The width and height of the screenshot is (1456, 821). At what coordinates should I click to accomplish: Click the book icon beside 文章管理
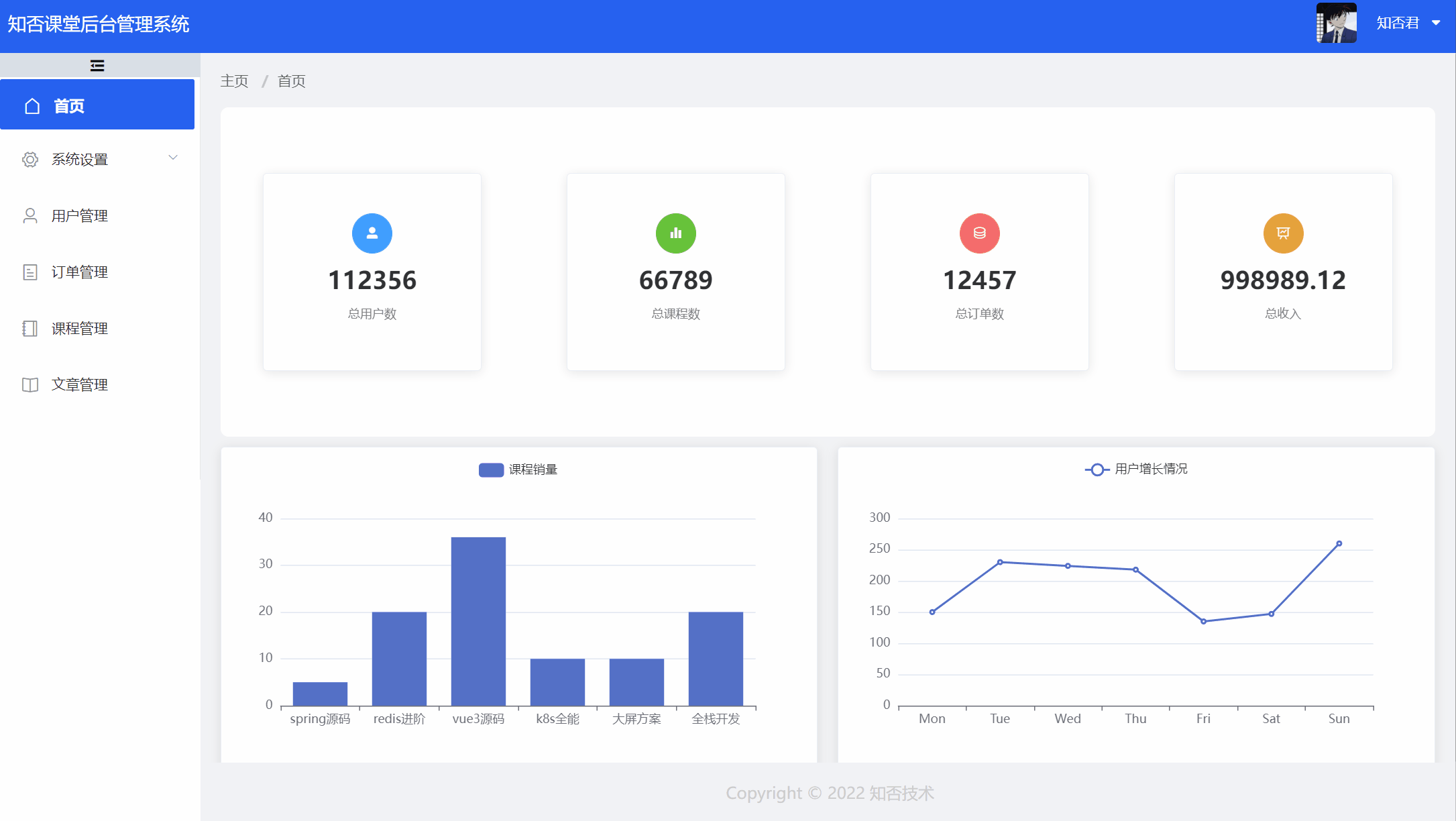tap(30, 385)
